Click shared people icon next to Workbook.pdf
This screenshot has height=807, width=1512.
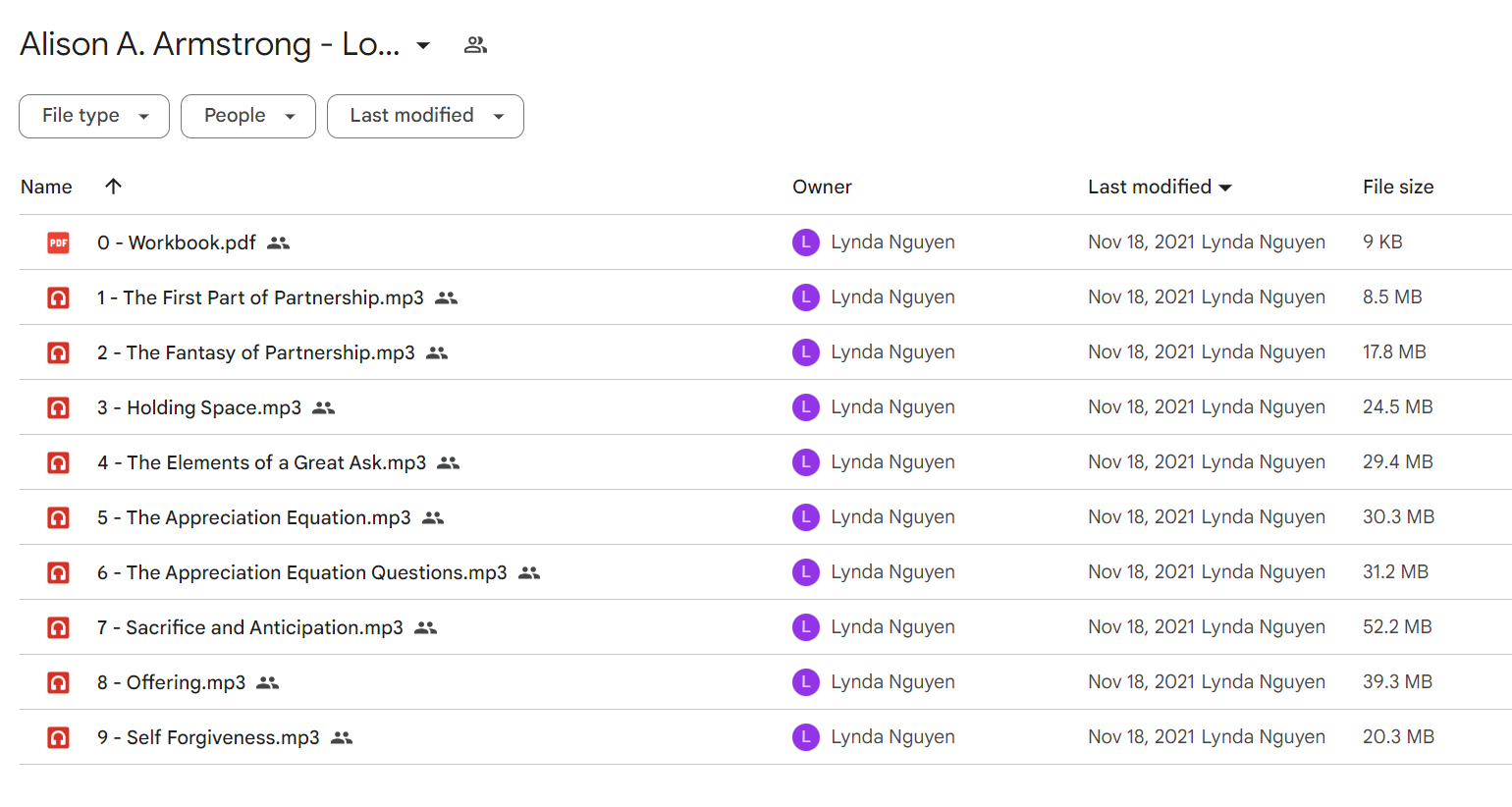click(279, 242)
